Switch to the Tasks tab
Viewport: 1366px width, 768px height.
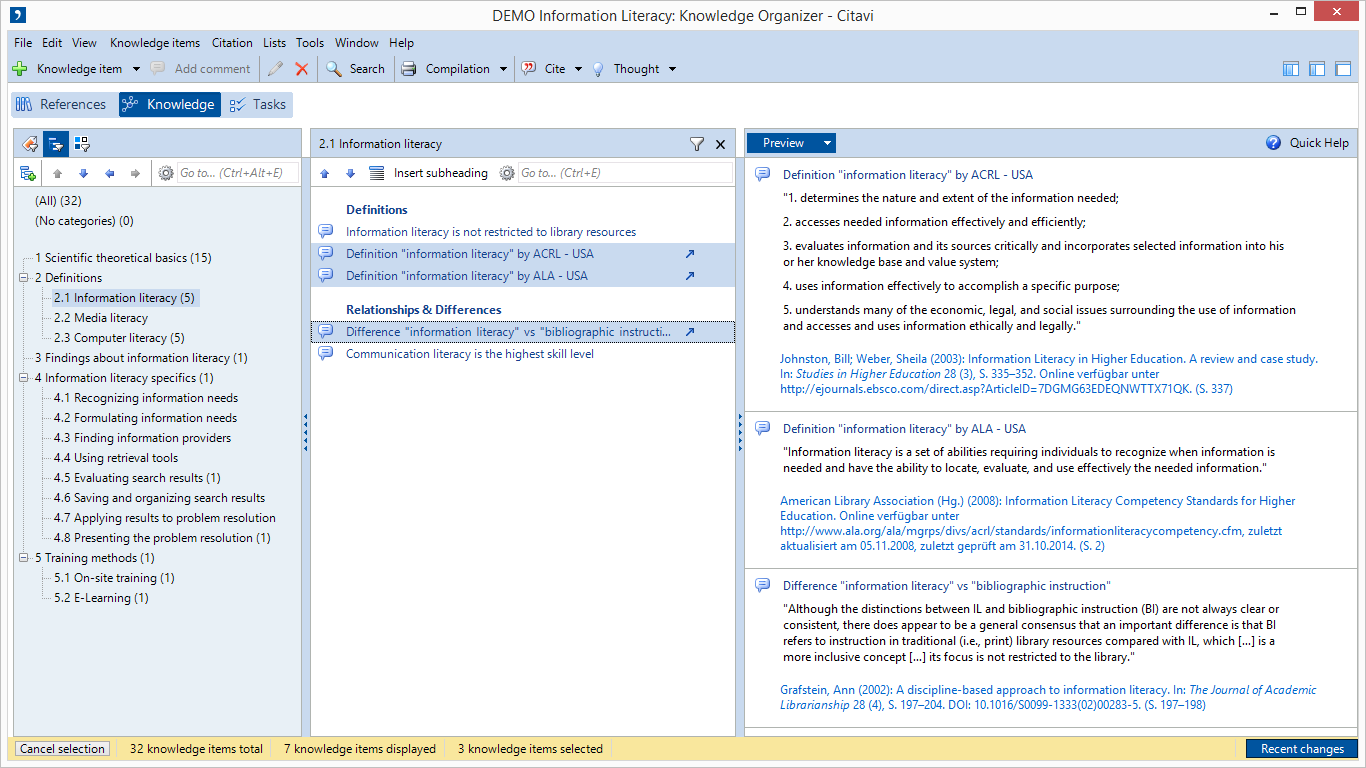257,104
